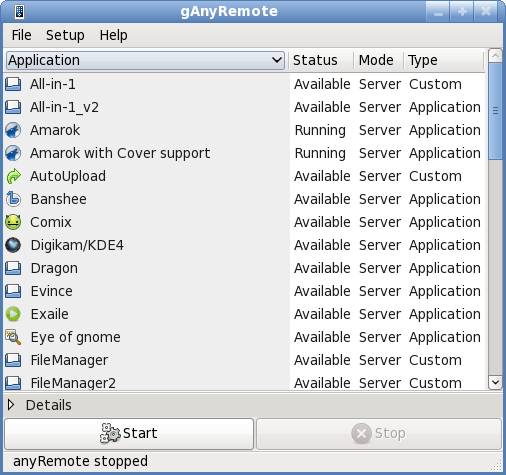Open the Setup menu
The width and height of the screenshot is (506, 475).
tap(65, 35)
